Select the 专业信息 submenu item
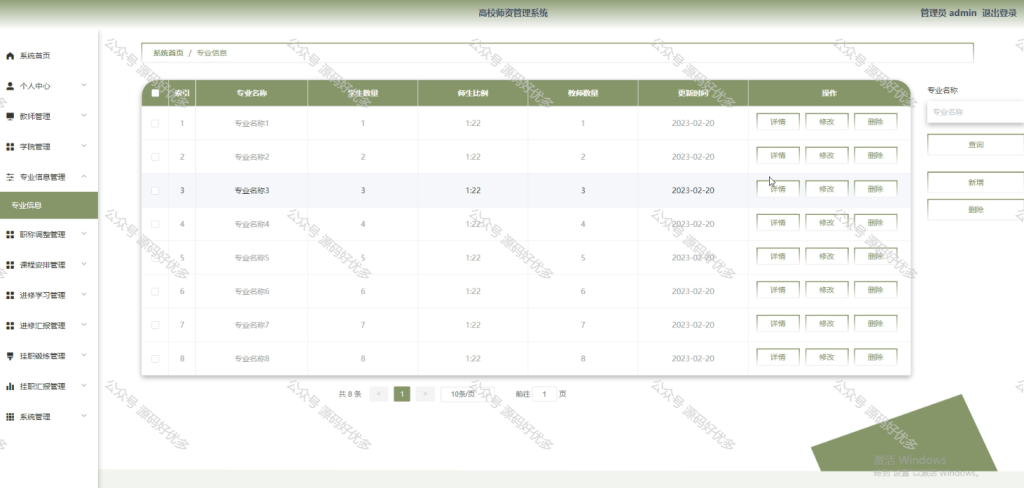Image resolution: width=1024 pixels, height=488 pixels. pos(49,205)
